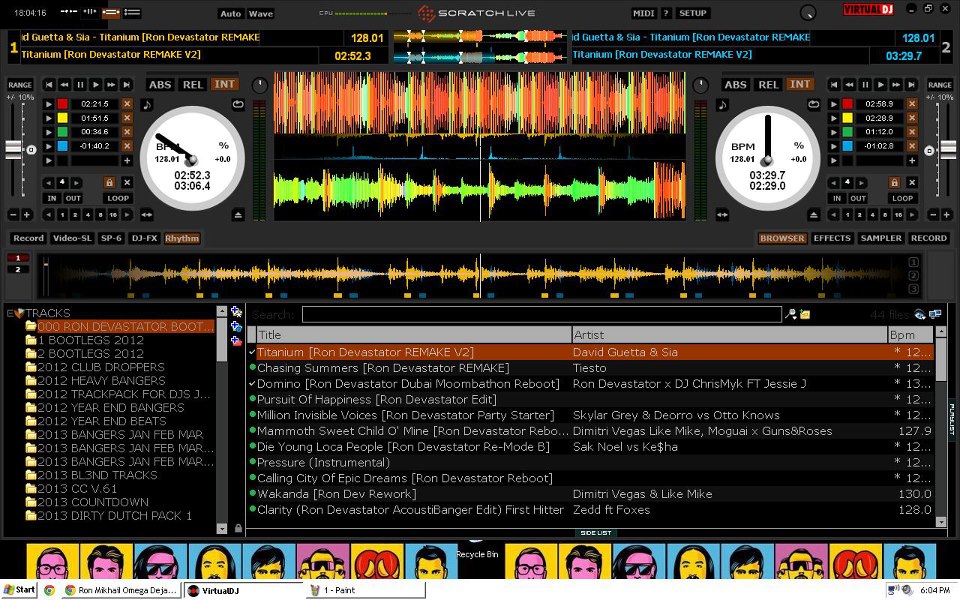960x600 pixels.
Task: Select ABS mode on the left deck
Action: tap(160, 84)
